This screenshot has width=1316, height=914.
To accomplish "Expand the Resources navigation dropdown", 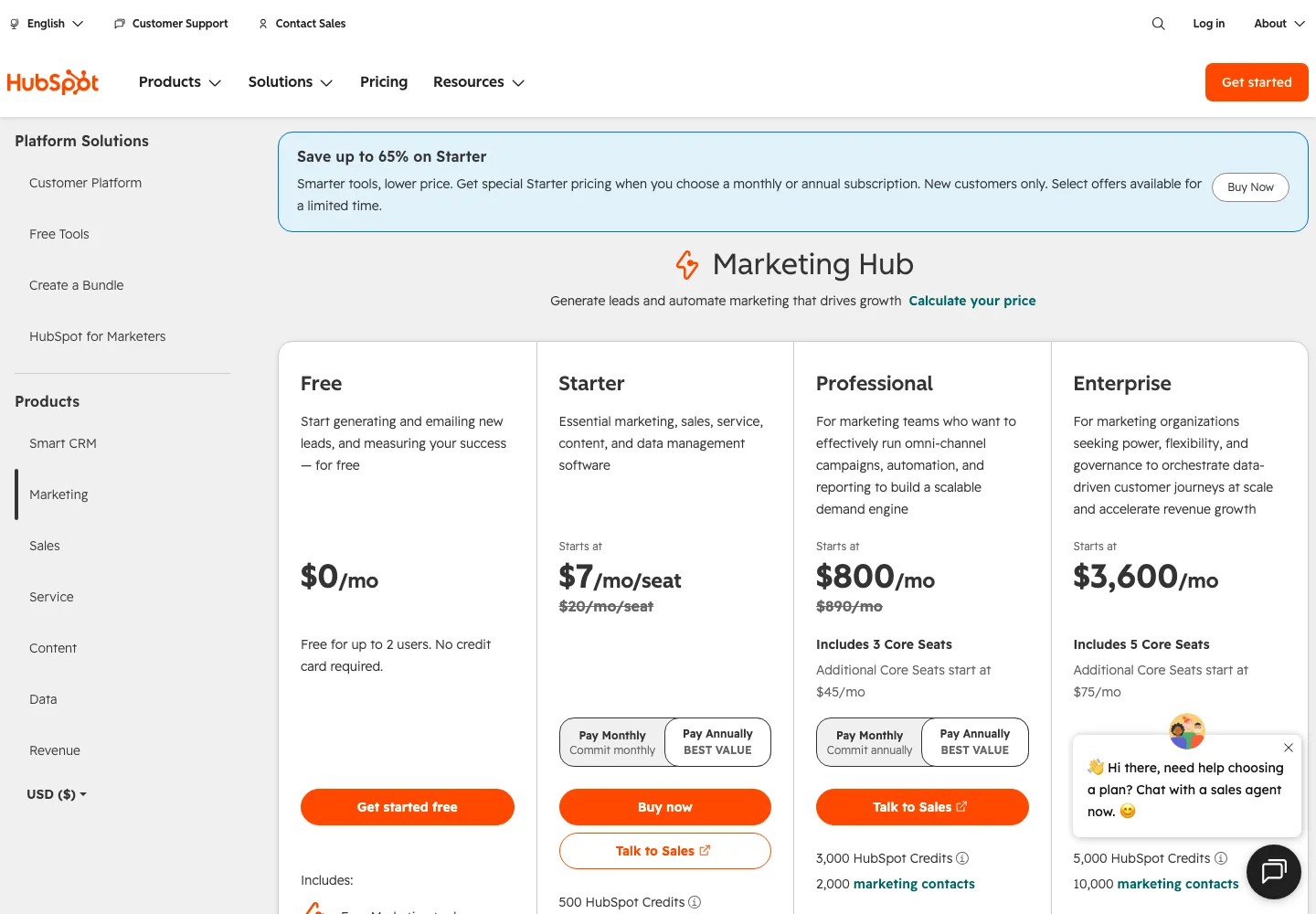I will [x=479, y=82].
